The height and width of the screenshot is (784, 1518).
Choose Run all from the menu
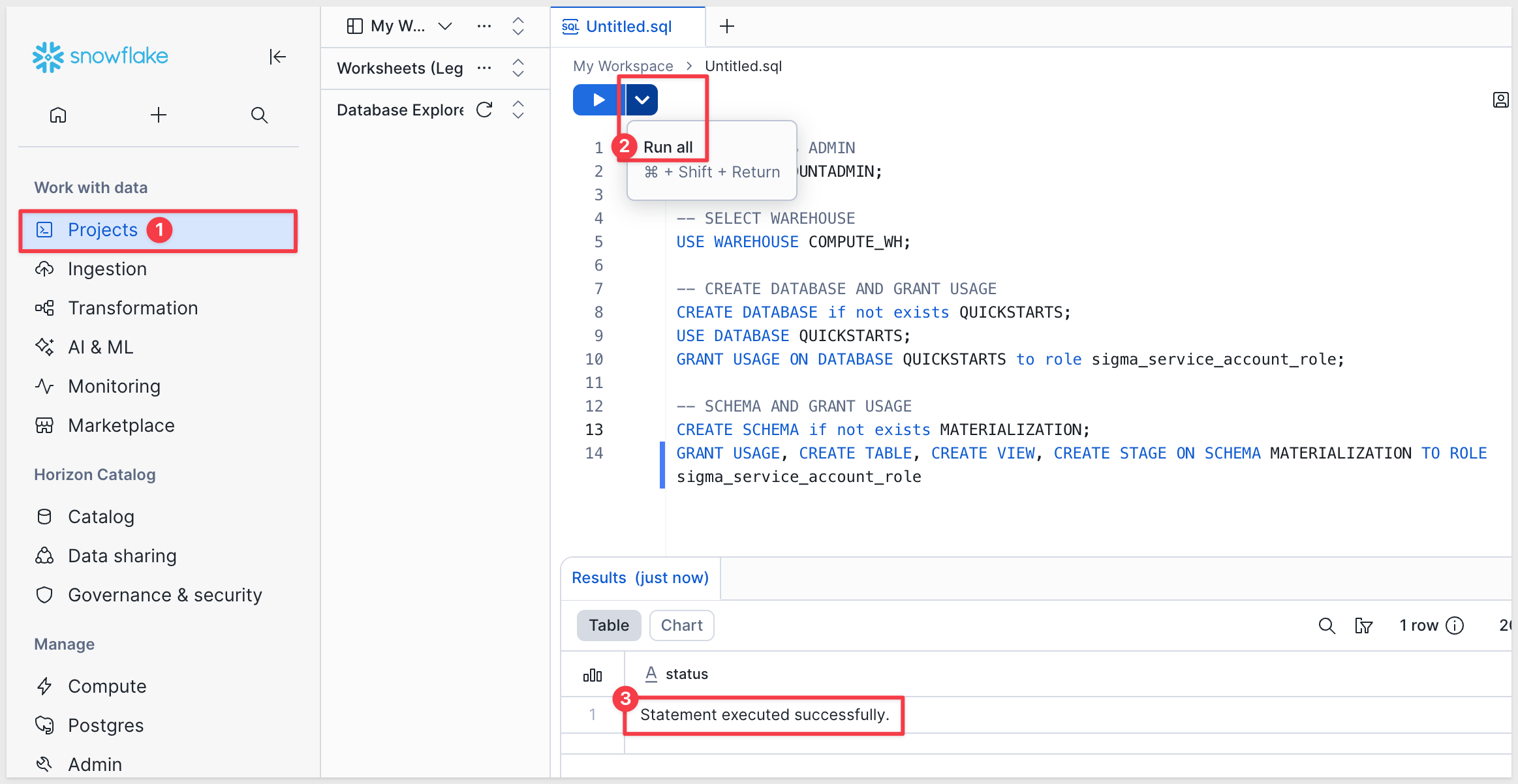(668, 147)
